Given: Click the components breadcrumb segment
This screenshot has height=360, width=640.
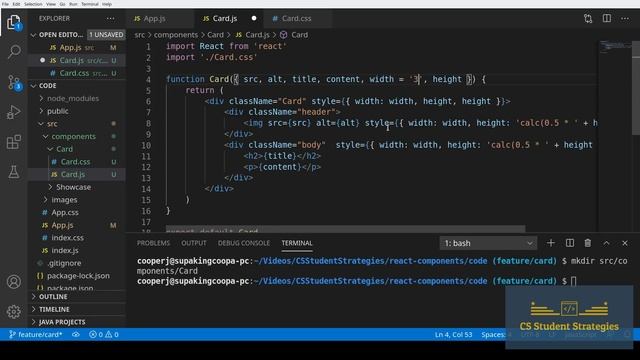Looking at the screenshot, I should (176, 35).
